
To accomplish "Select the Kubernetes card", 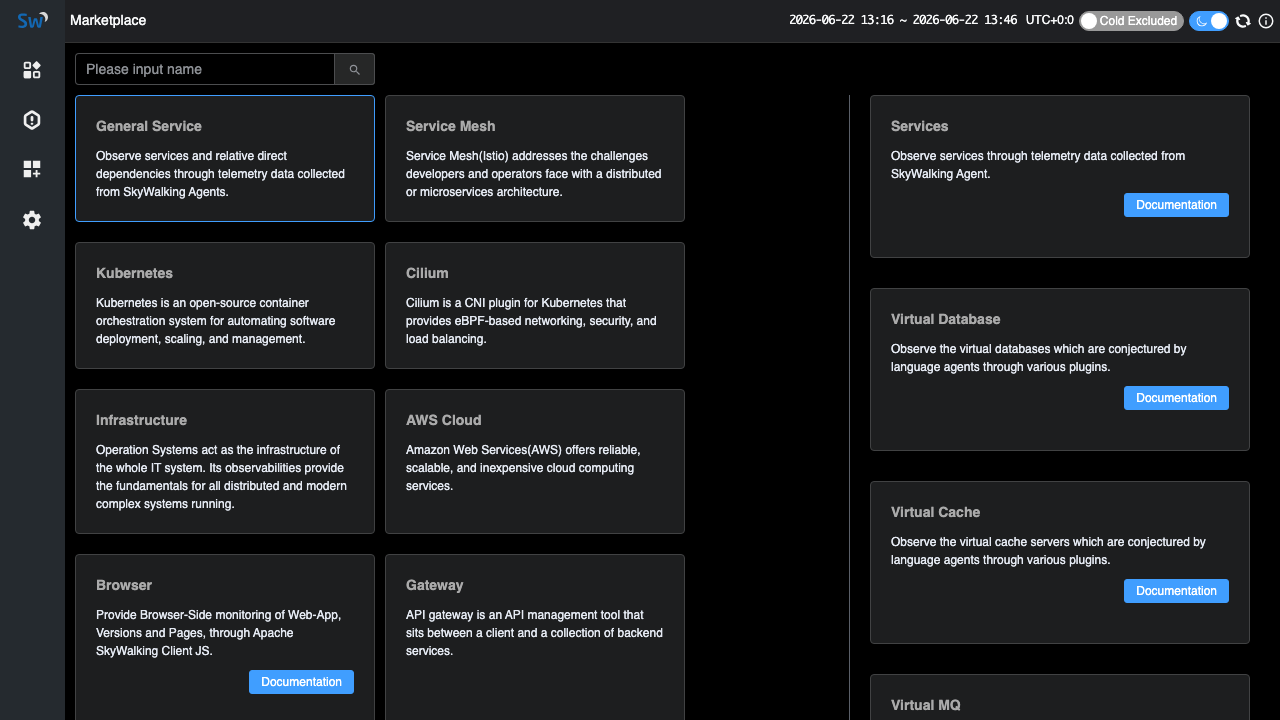I will point(225,305).
